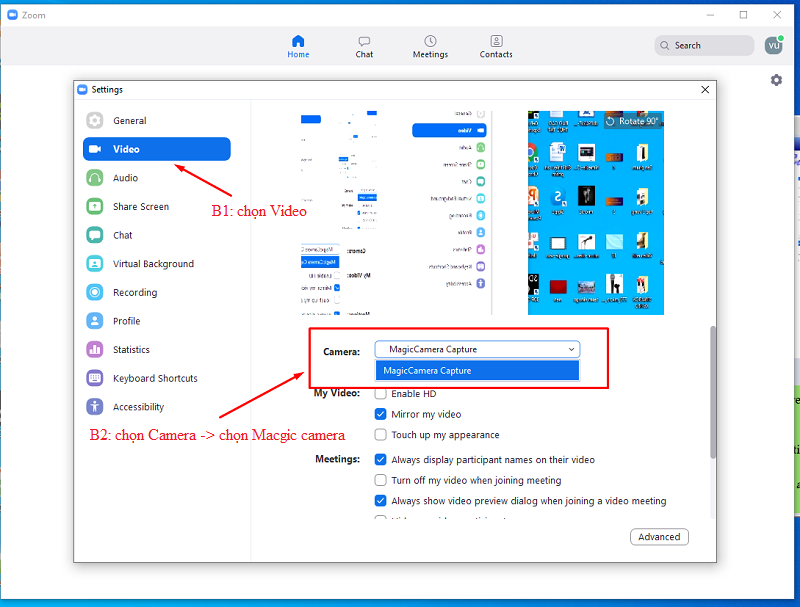Open Share Screen settings icon
This screenshot has height=607, width=800.
coord(94,206)
